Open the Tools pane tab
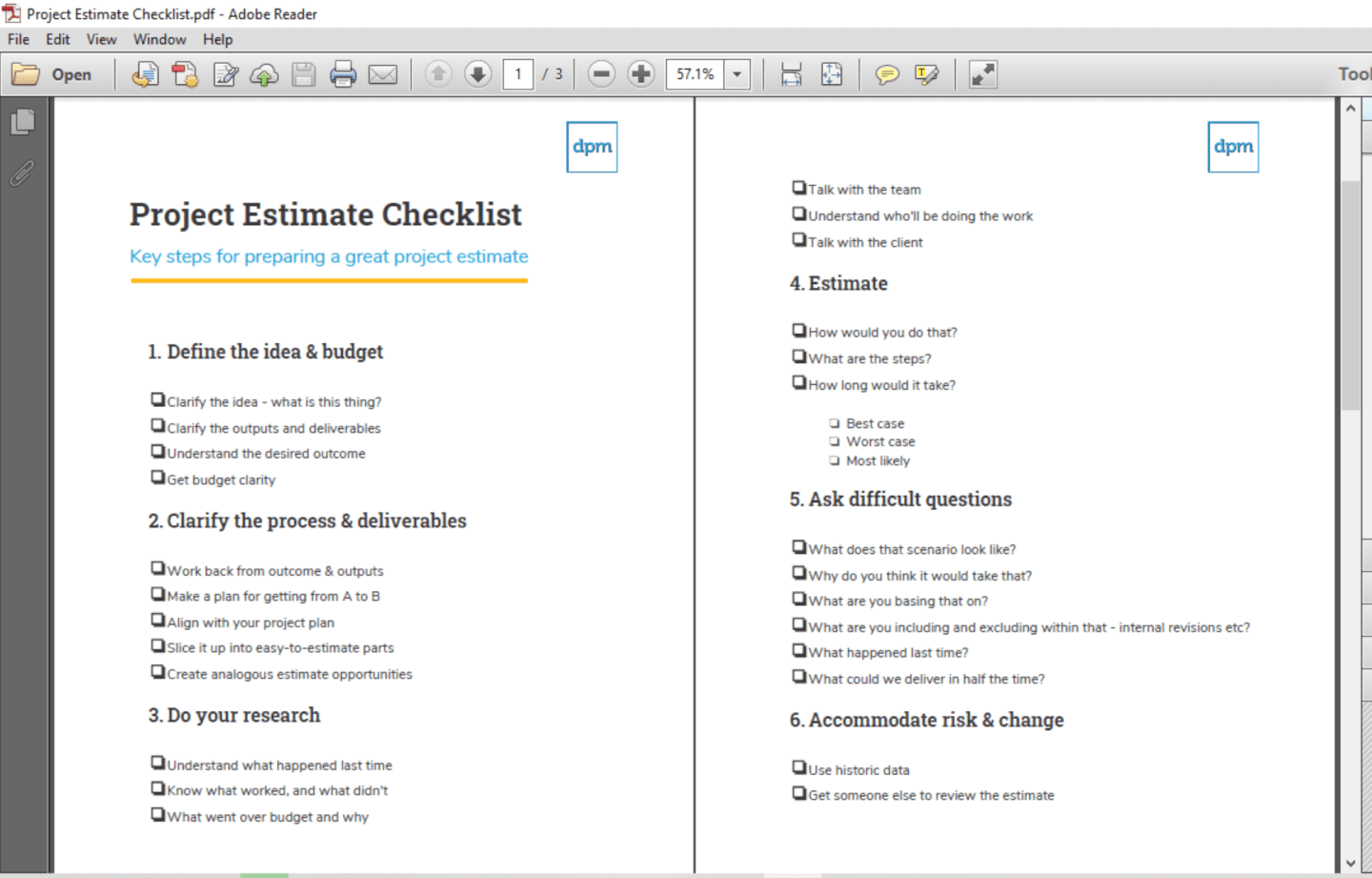Viewport: 1372px width, 878px height. (1354, 73)
